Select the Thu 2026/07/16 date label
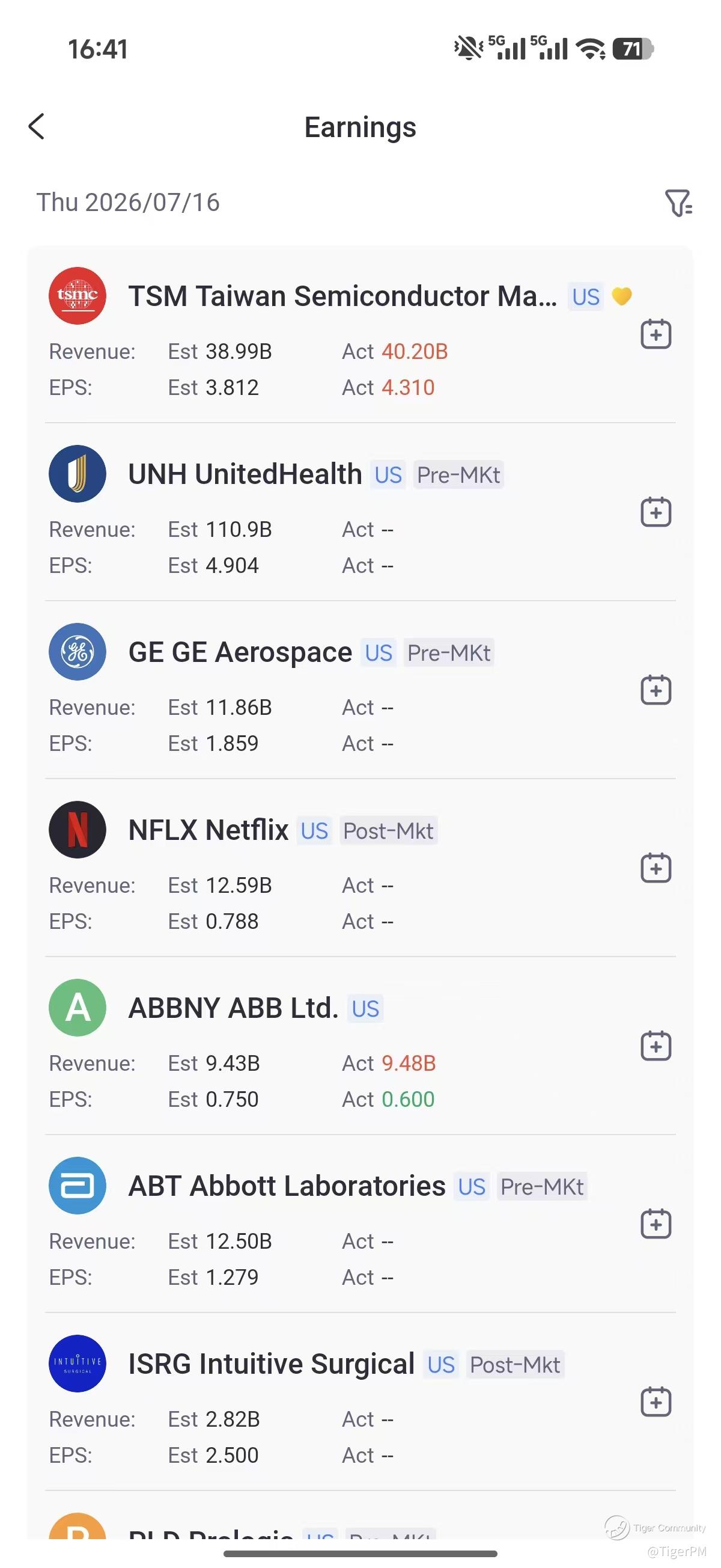 point(129,203)
